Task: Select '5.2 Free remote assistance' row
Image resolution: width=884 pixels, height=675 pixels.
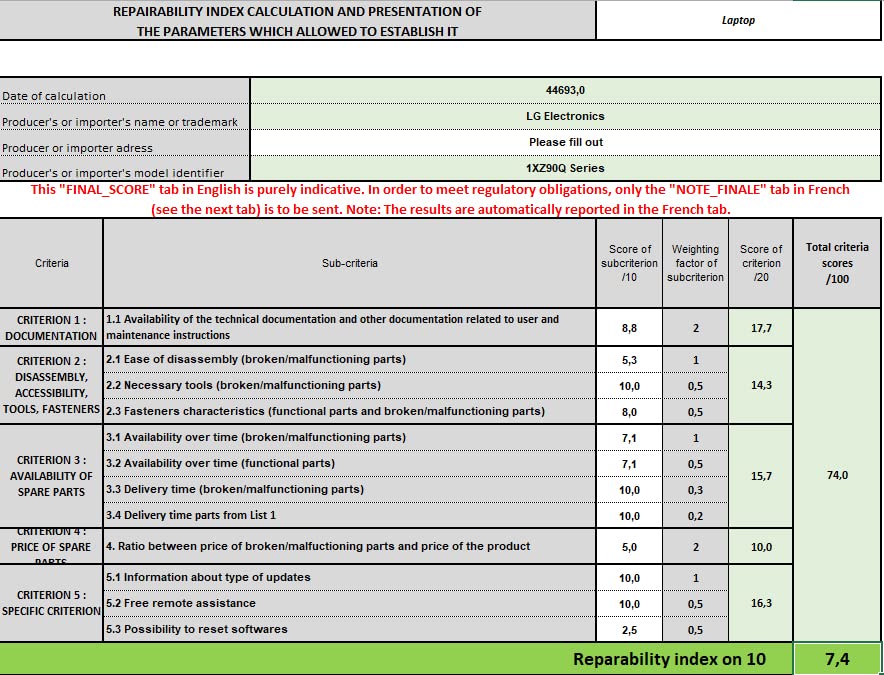Action: pos(181,603)
